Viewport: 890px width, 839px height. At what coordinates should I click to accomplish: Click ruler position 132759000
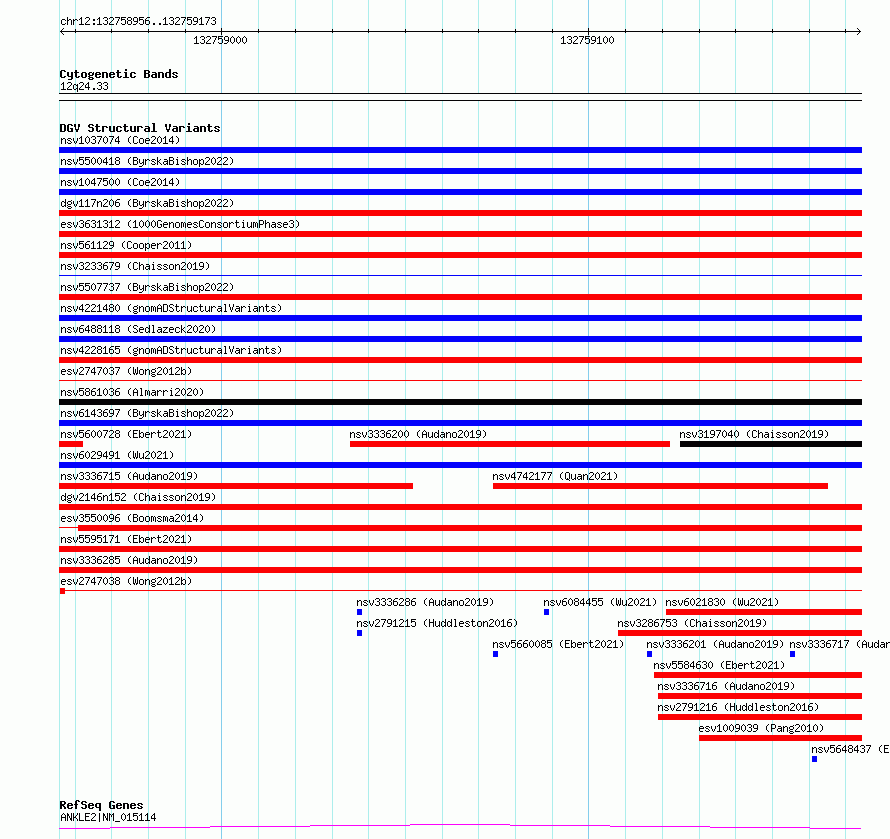tap(220, 40)
